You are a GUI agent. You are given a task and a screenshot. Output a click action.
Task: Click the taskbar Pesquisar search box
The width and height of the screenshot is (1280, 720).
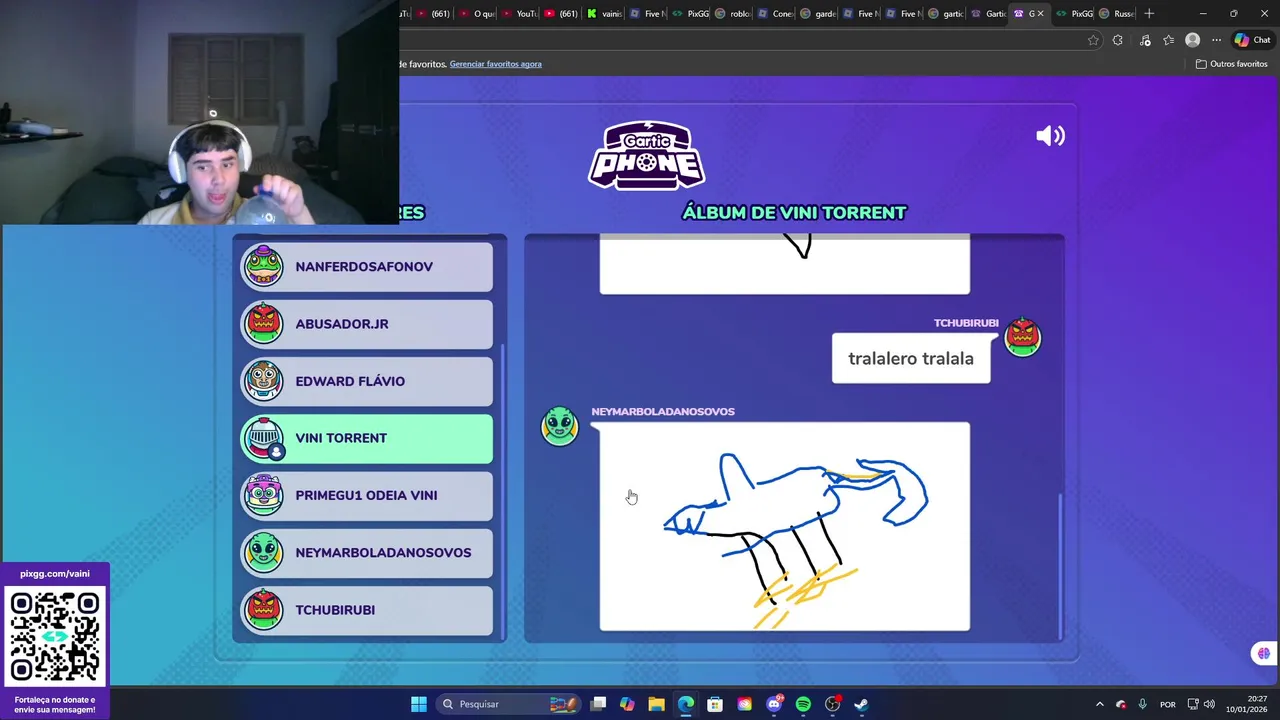[509, 704]
